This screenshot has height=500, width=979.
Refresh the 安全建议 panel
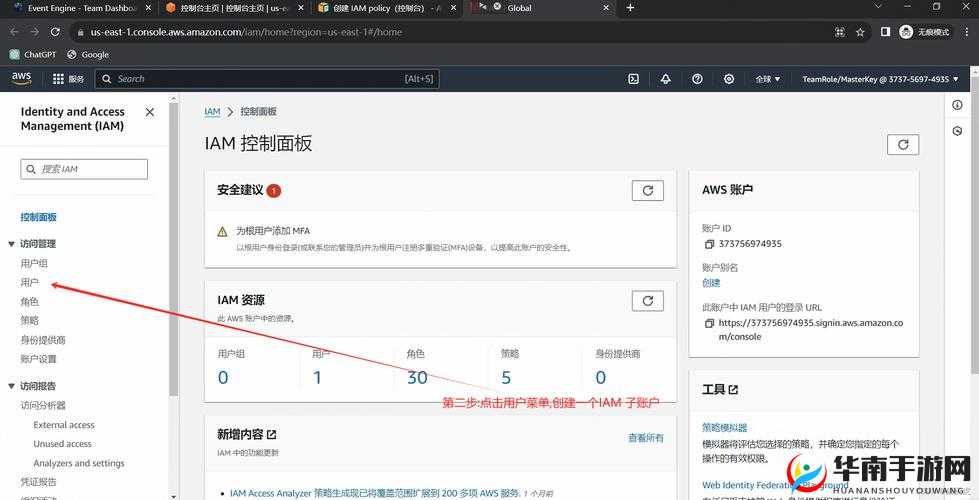647,190
